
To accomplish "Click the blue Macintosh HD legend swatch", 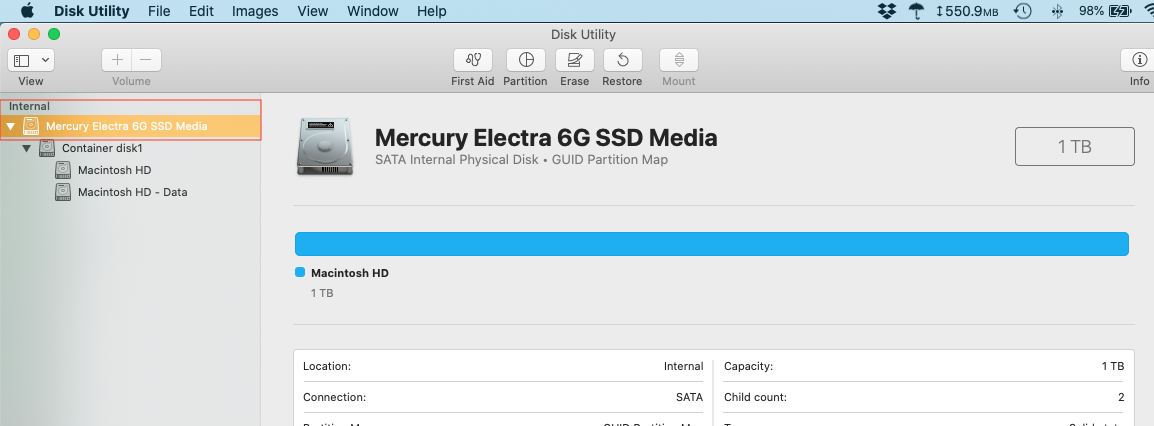I will point(300,272).
